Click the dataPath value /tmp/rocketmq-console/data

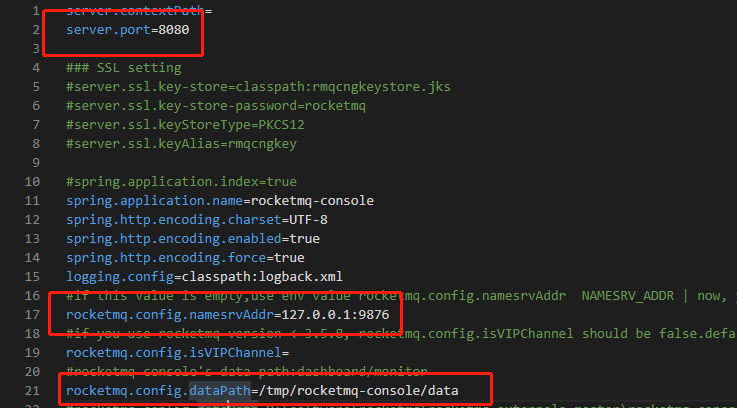pyautogui.click(x=358, y=391)
